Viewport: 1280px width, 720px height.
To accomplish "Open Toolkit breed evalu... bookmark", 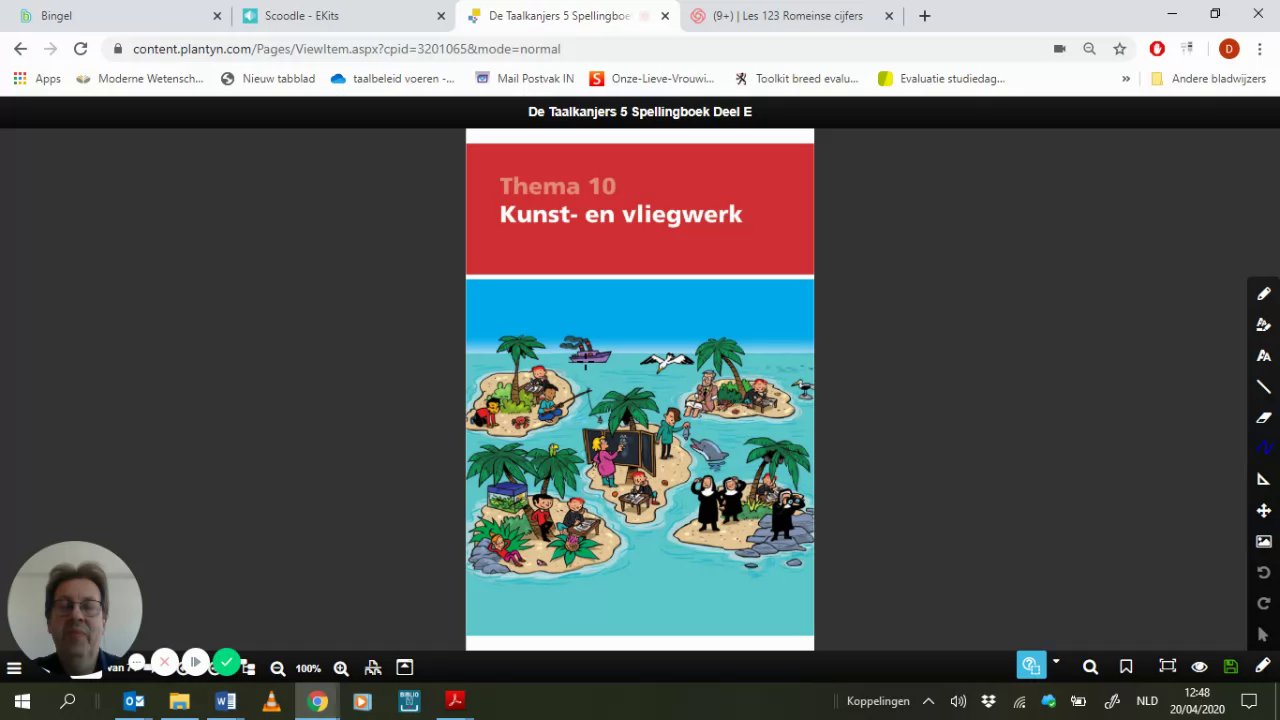I will point(797,78).
